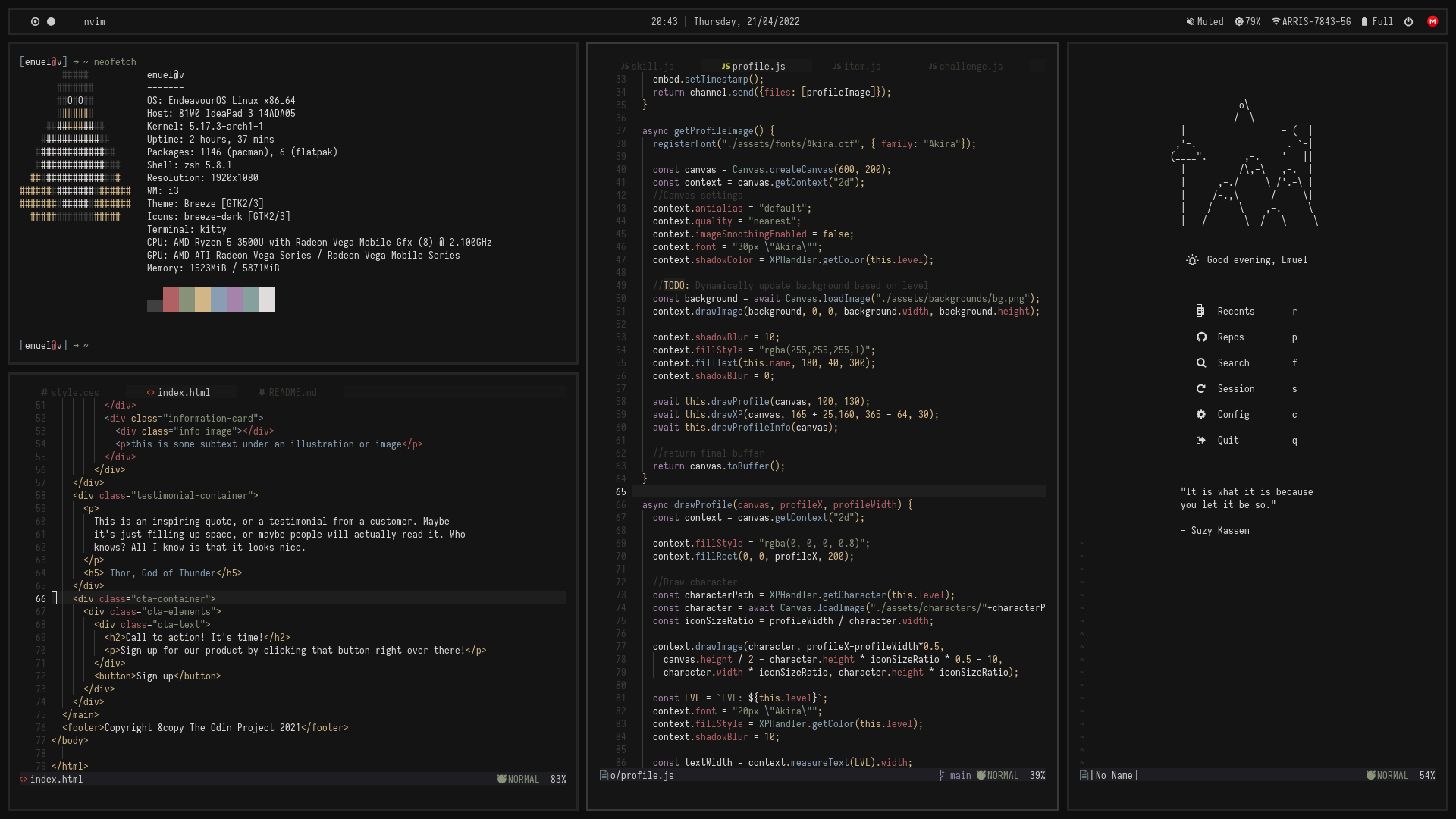Open Recents in the dashboard

point(1235,312)
